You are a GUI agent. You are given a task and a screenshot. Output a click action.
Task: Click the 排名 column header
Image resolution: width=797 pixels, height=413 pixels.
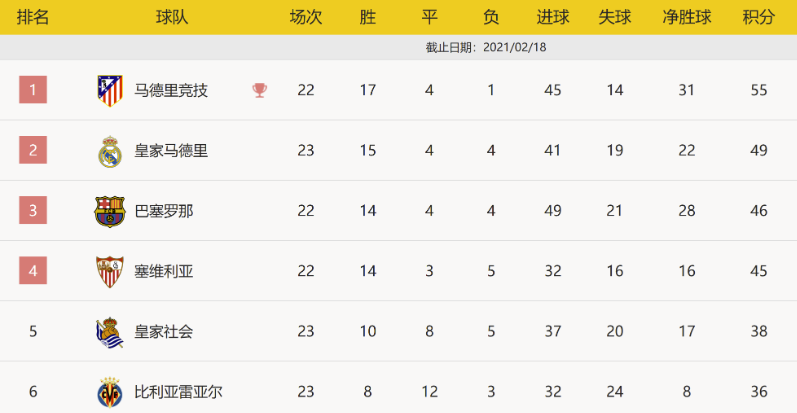[x=33, y=18]
